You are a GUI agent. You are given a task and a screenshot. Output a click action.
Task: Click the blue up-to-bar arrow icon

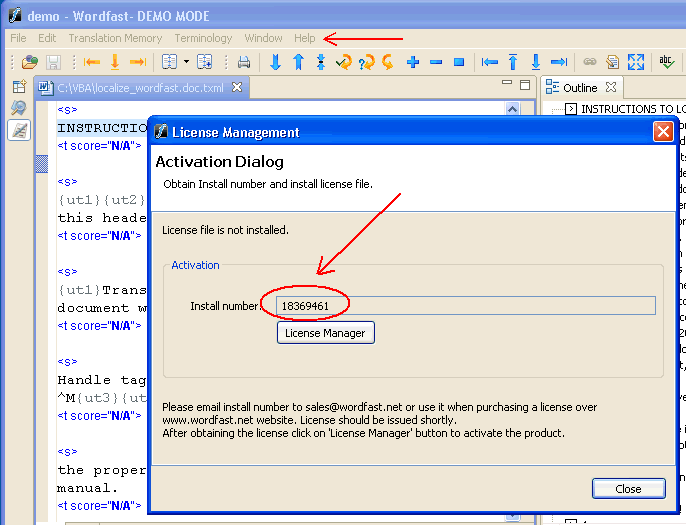(513, 62)
